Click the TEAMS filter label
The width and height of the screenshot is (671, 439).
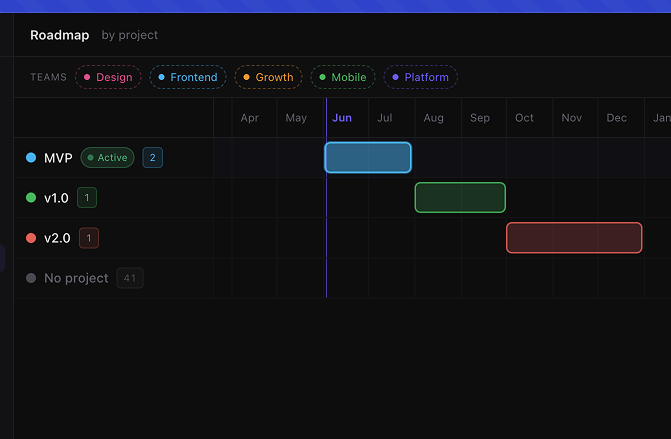tap(48, 77)
